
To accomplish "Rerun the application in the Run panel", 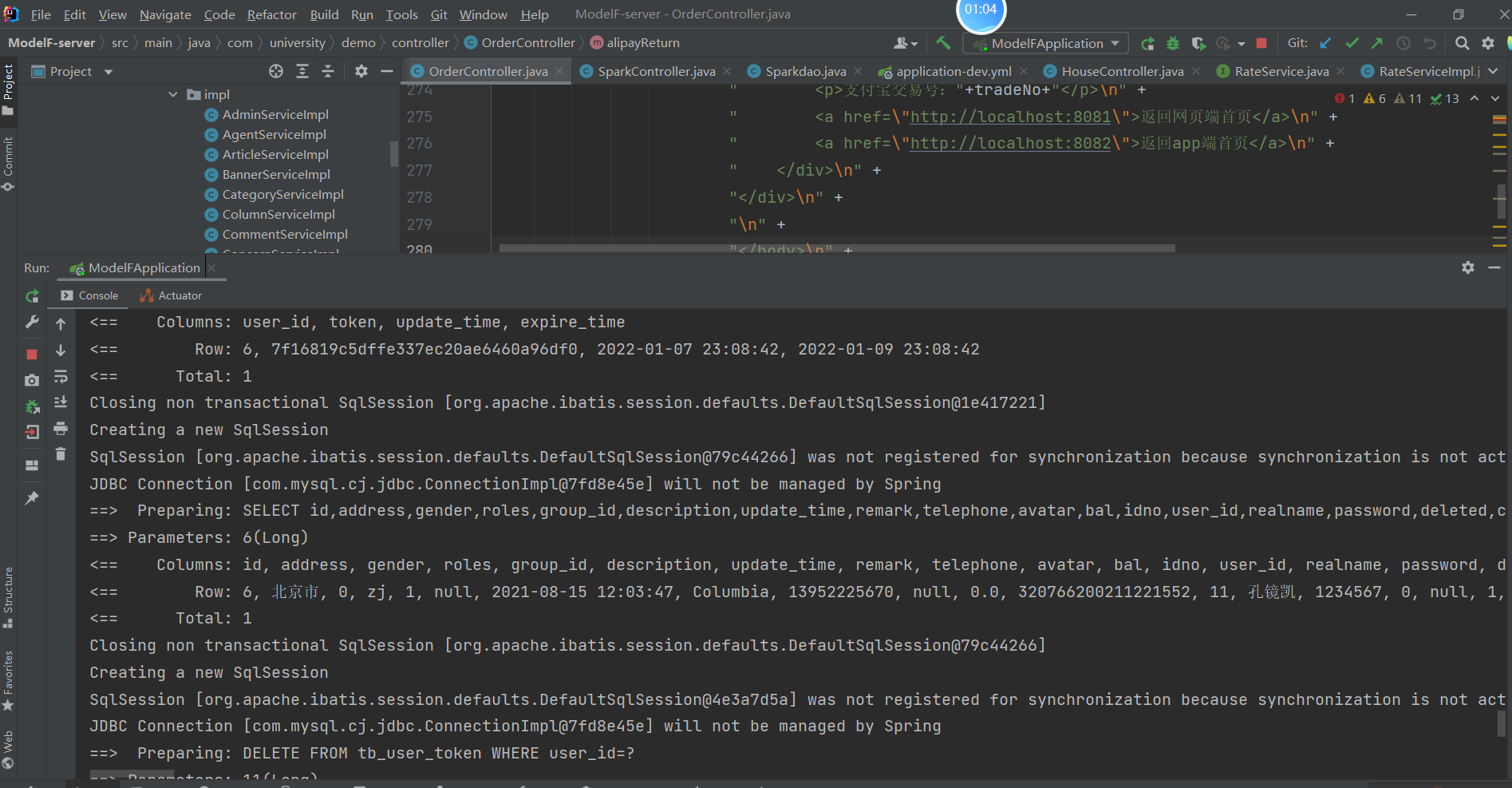I will 32,296.
